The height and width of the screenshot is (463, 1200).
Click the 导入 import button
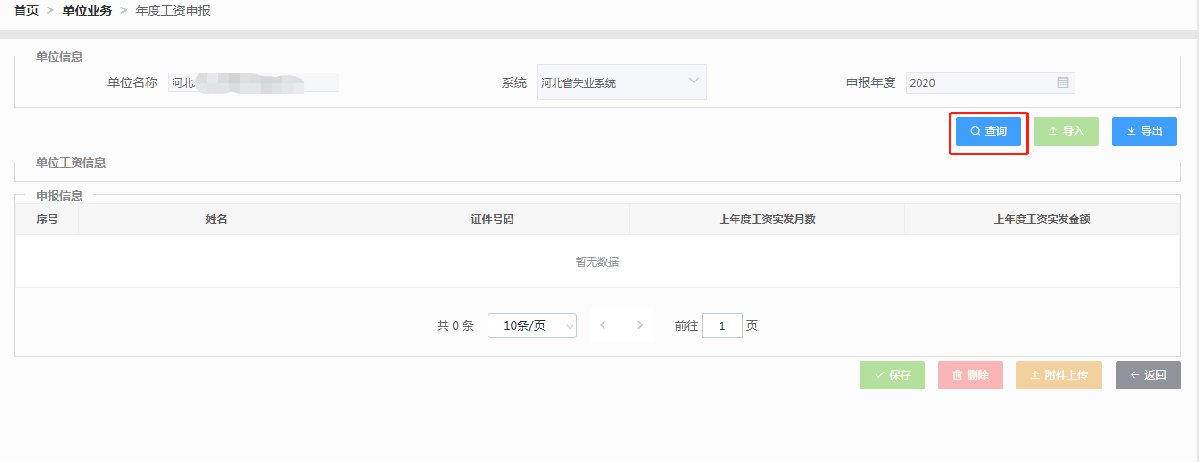(1066, 131)
